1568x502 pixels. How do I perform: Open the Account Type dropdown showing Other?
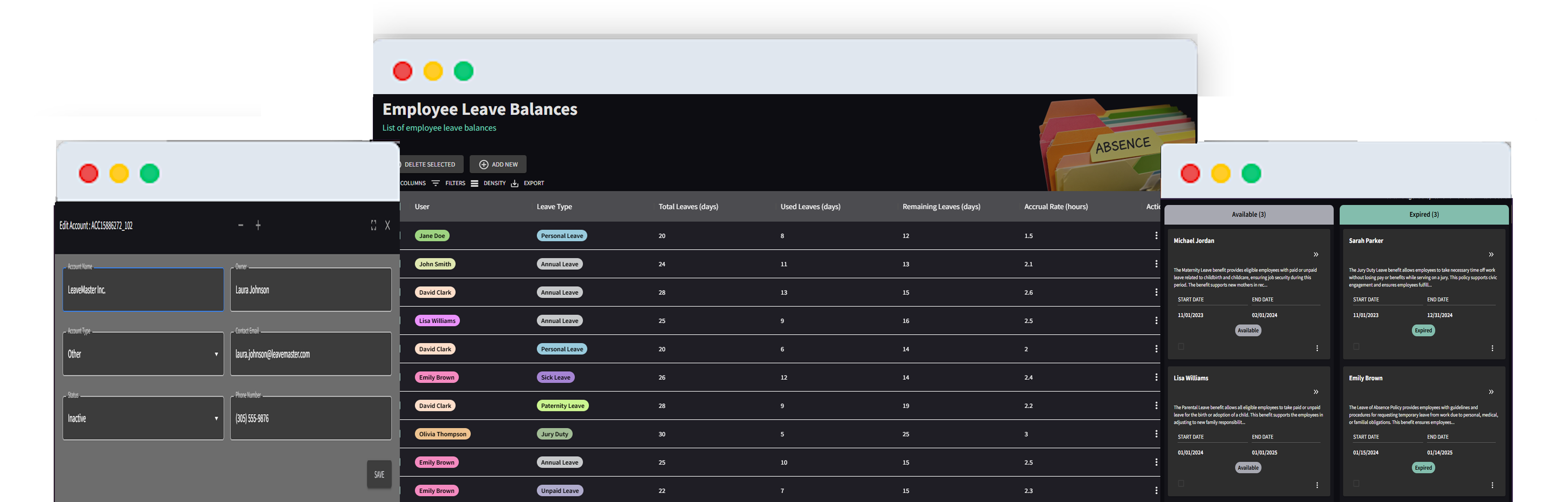143,354
